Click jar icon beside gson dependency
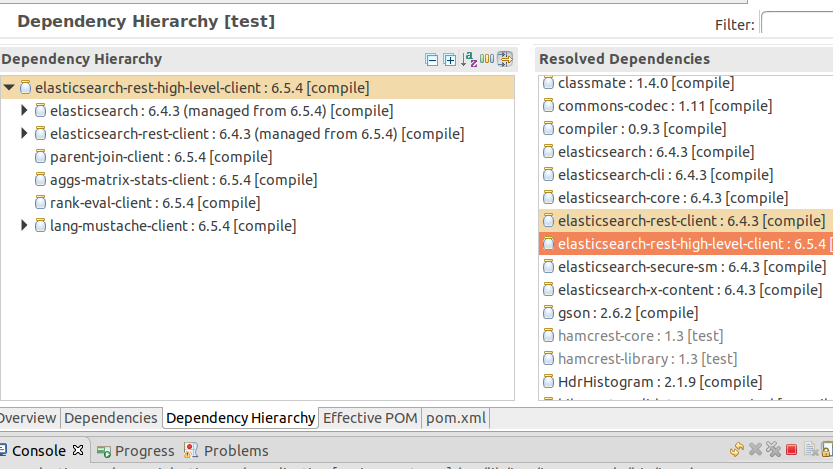The image size is (833, 469). click(x=549, y=313)
